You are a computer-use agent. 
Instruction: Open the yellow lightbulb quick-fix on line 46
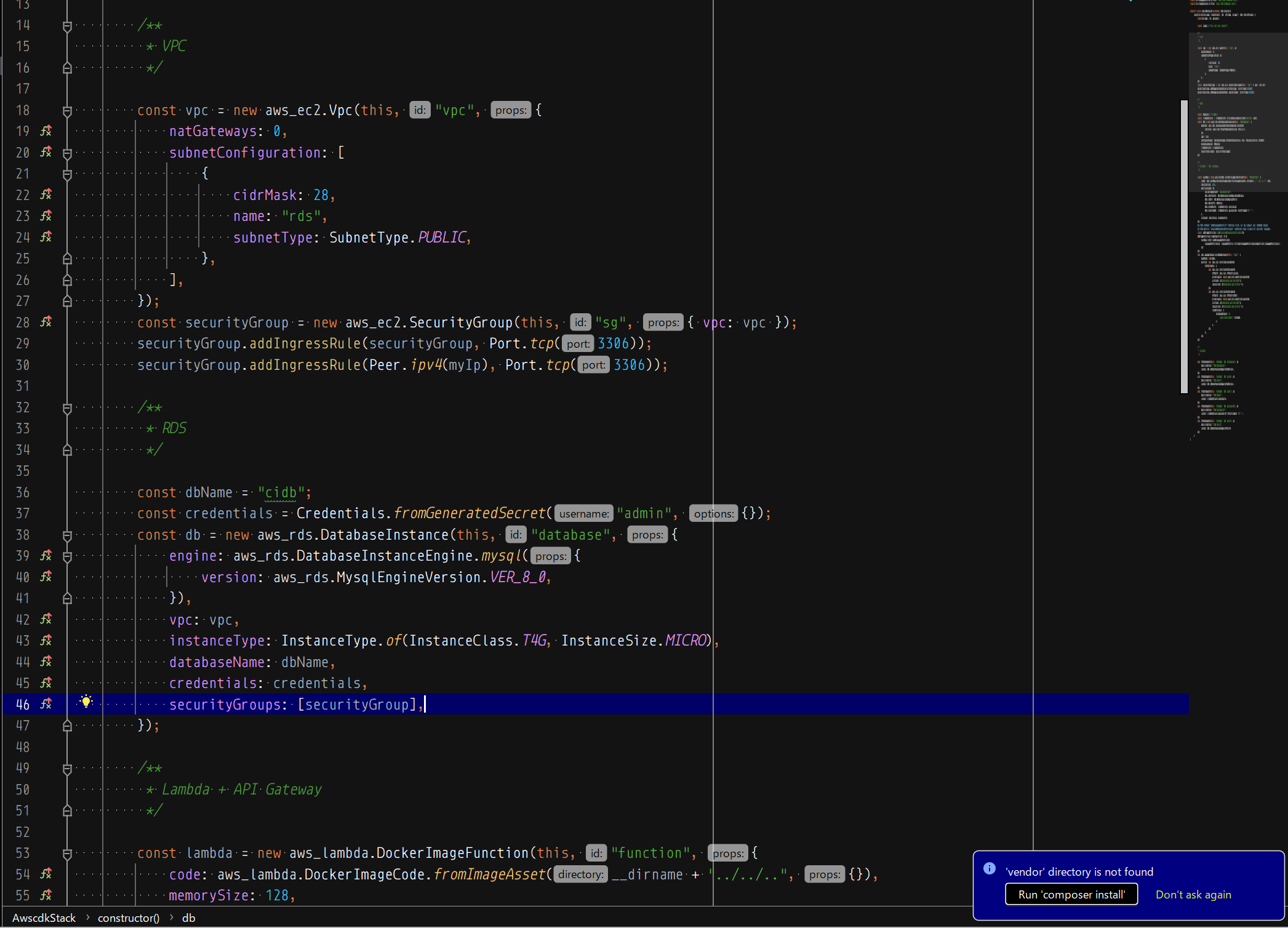point(86,702)
